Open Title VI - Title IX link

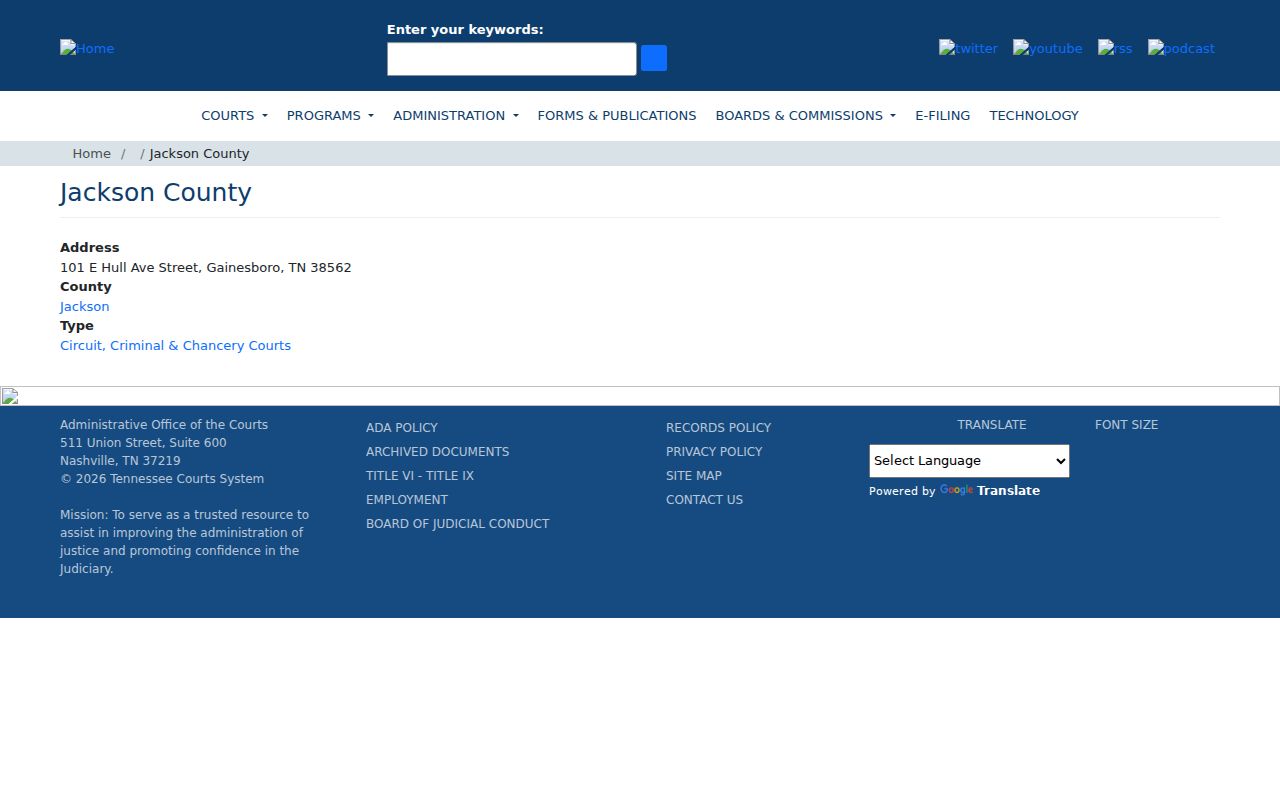coord(420,476)
